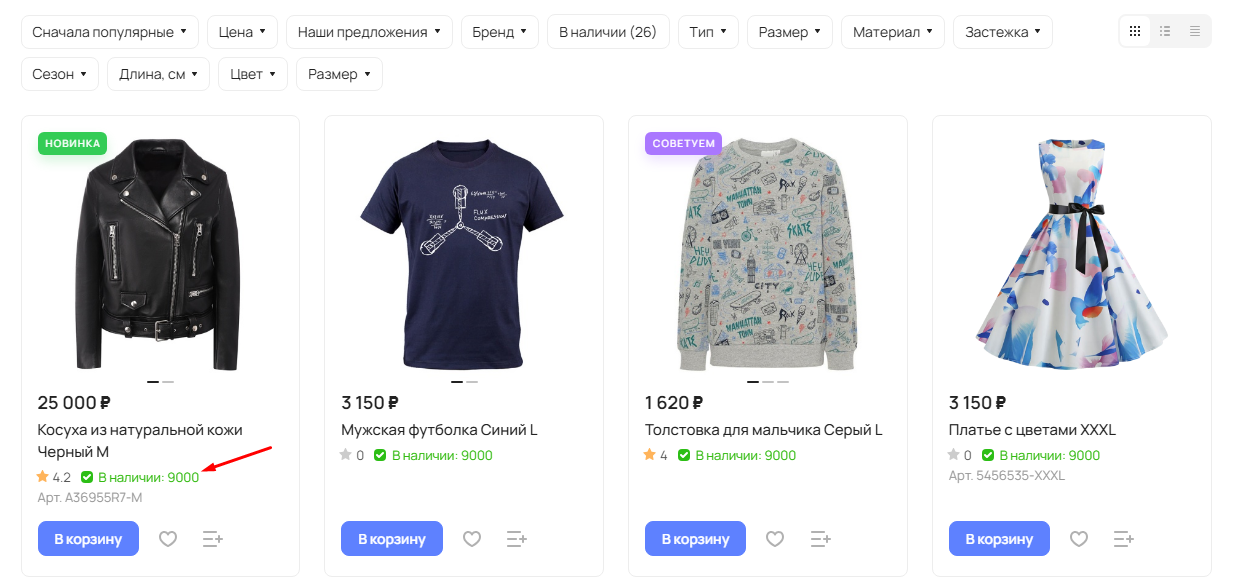The height and width of the screenshot is (582, 1252).
Task: Open the 'Сначала популярные' sort dropdown
Action: click(110, 32)
